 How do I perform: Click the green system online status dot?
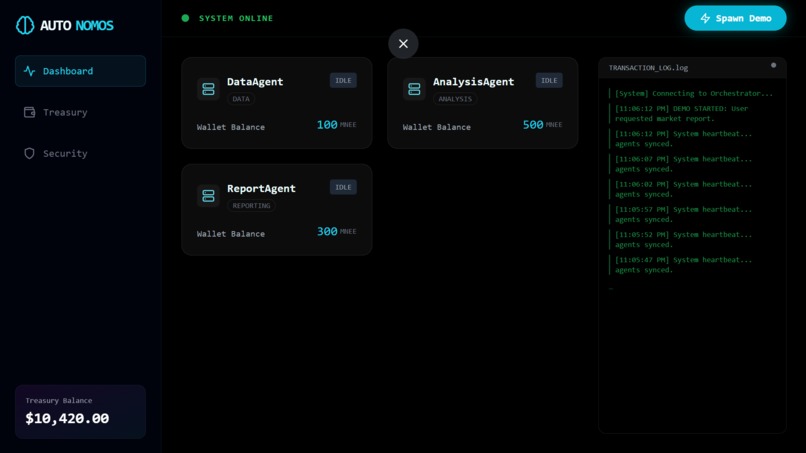tap(185, 18)
